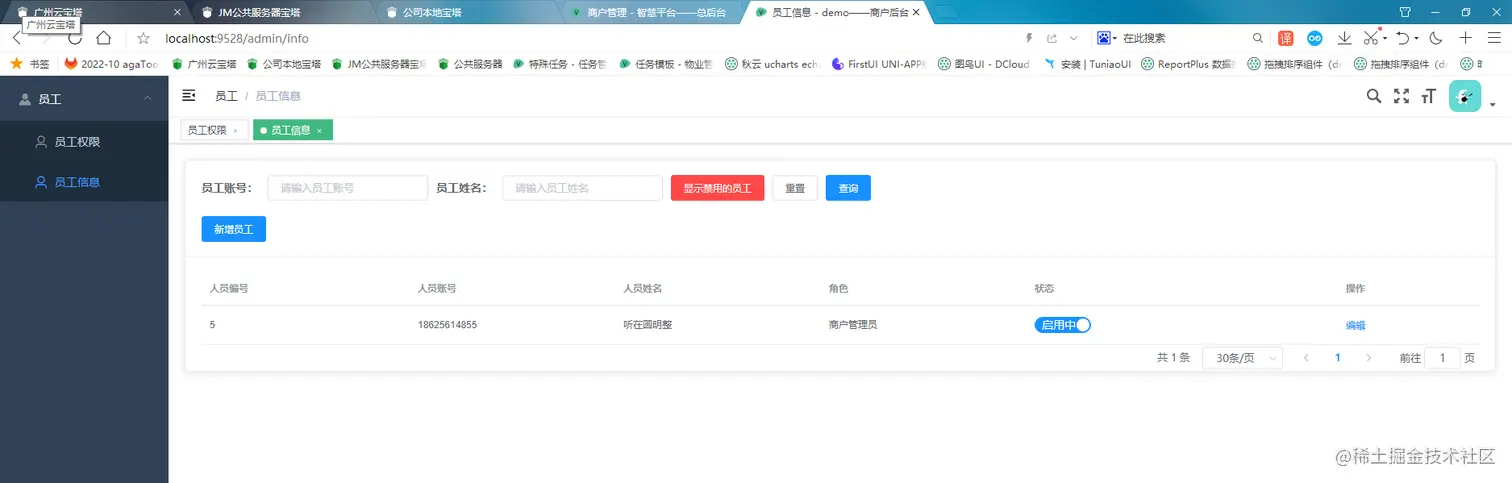Go to previous page arrow in pagination

click(1306, 357)
